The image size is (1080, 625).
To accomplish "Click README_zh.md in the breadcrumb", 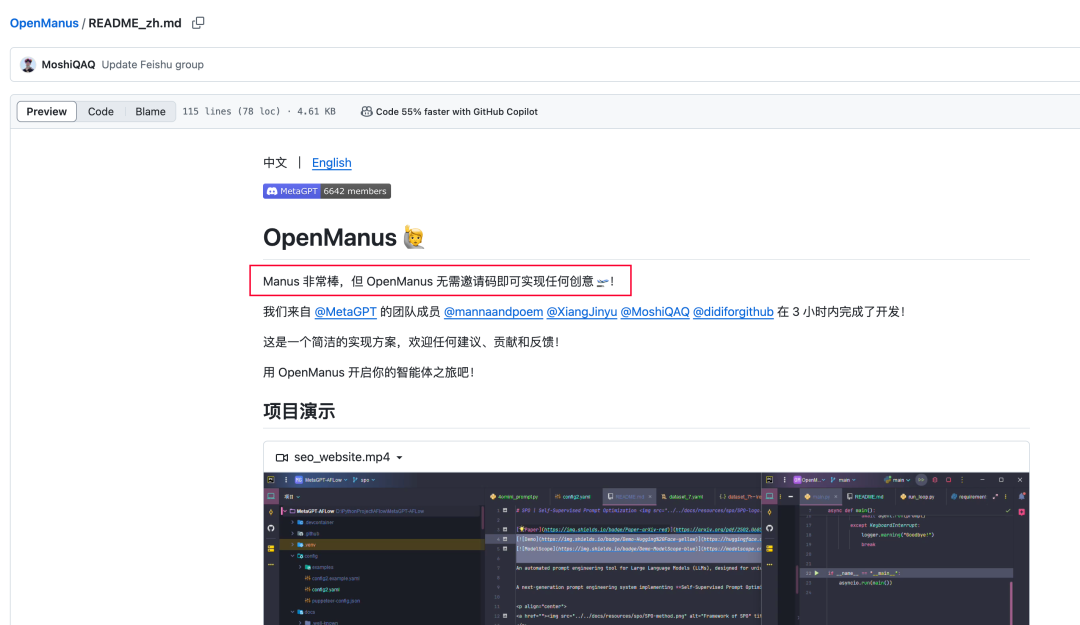I will [135, 23].
